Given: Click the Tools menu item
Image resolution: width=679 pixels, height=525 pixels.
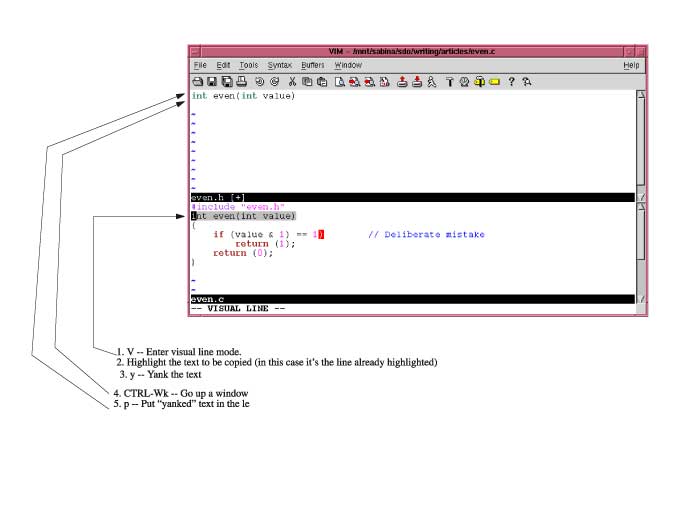Looking at the screenshot, I should (248, 65).
